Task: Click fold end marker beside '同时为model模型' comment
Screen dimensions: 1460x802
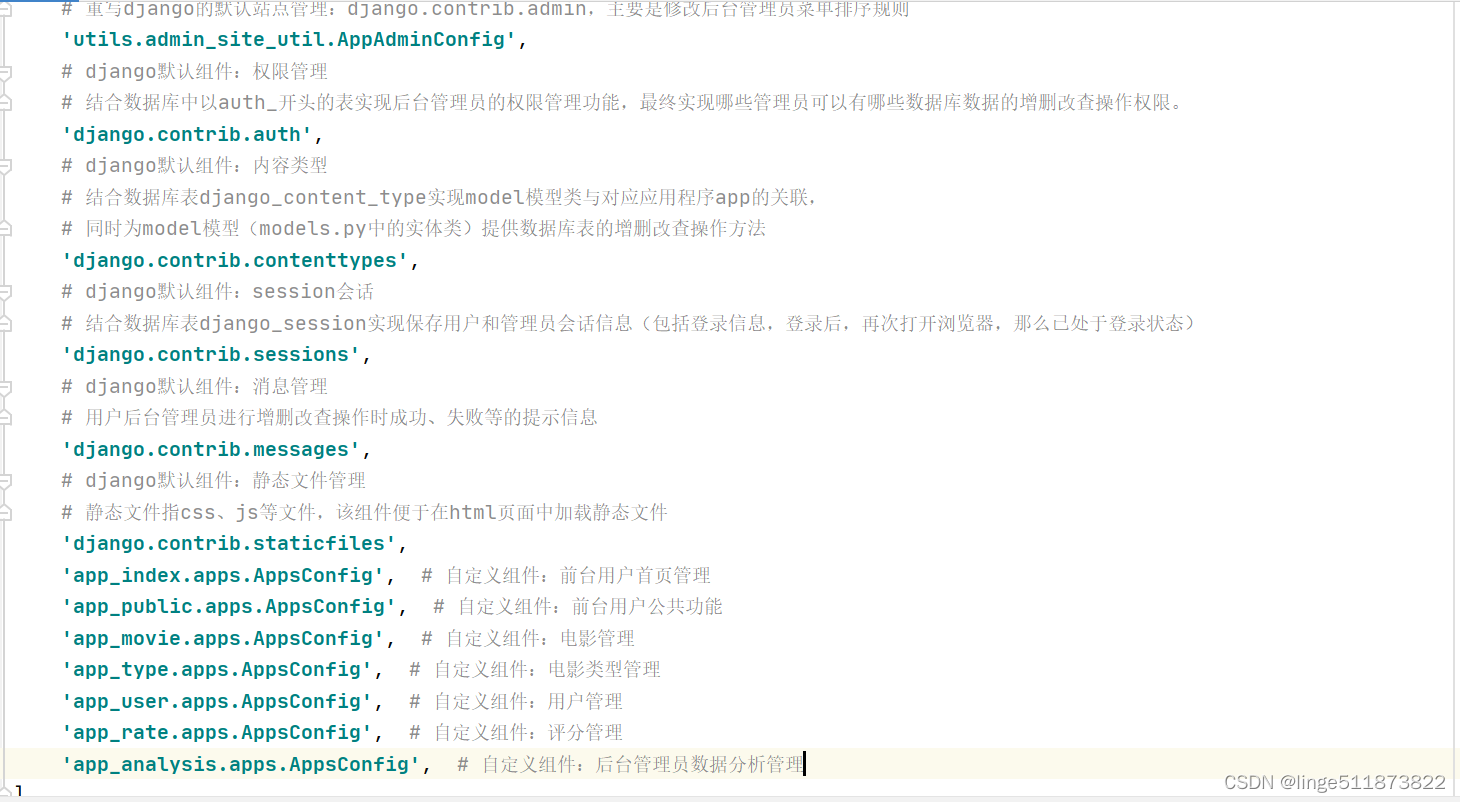Action: (x=5, y=229)
